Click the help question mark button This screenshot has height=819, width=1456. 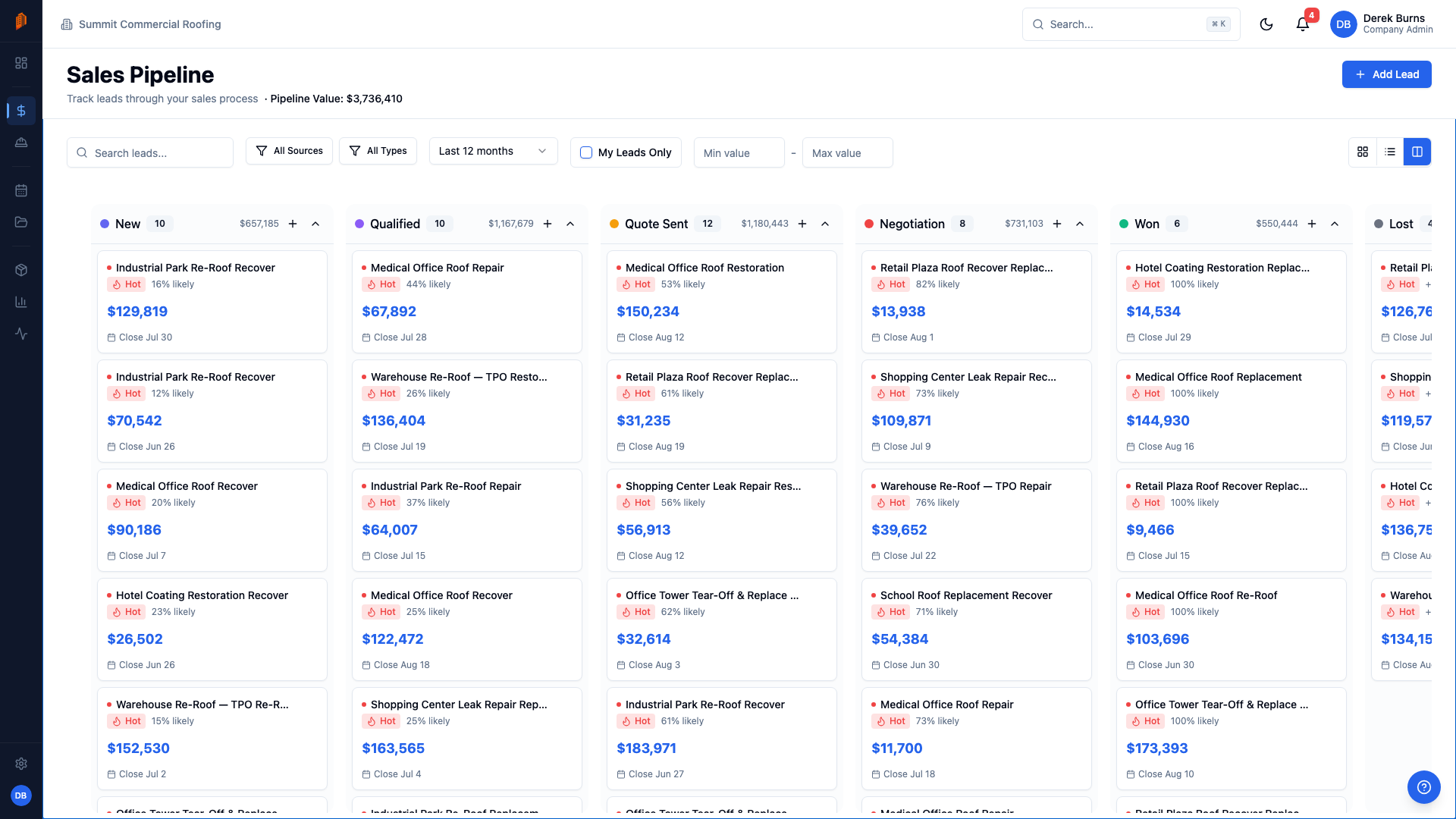pos(1423,787)
